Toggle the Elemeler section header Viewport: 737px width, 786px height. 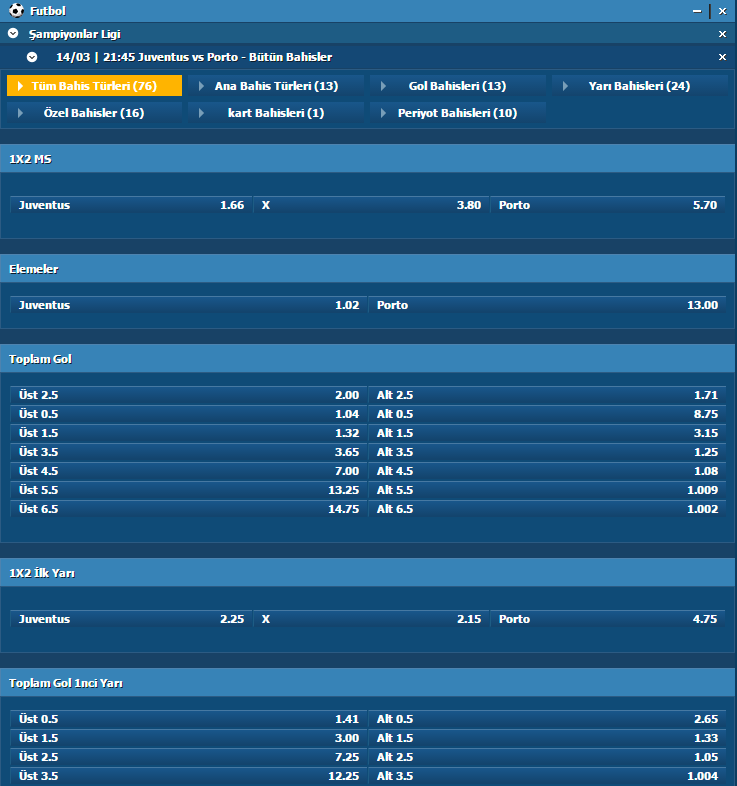[x=367, y=269]
